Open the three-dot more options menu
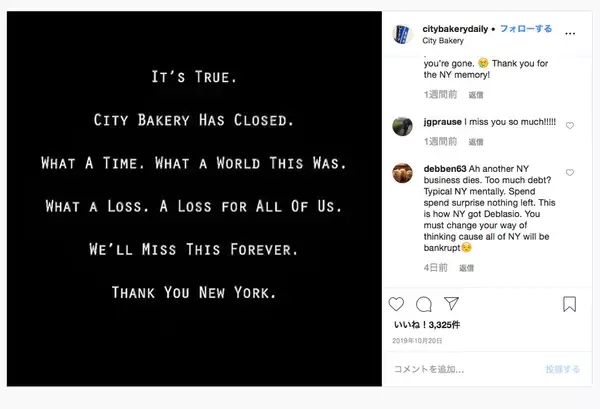Viewport: 600px width, 409px height. point(569,33)
